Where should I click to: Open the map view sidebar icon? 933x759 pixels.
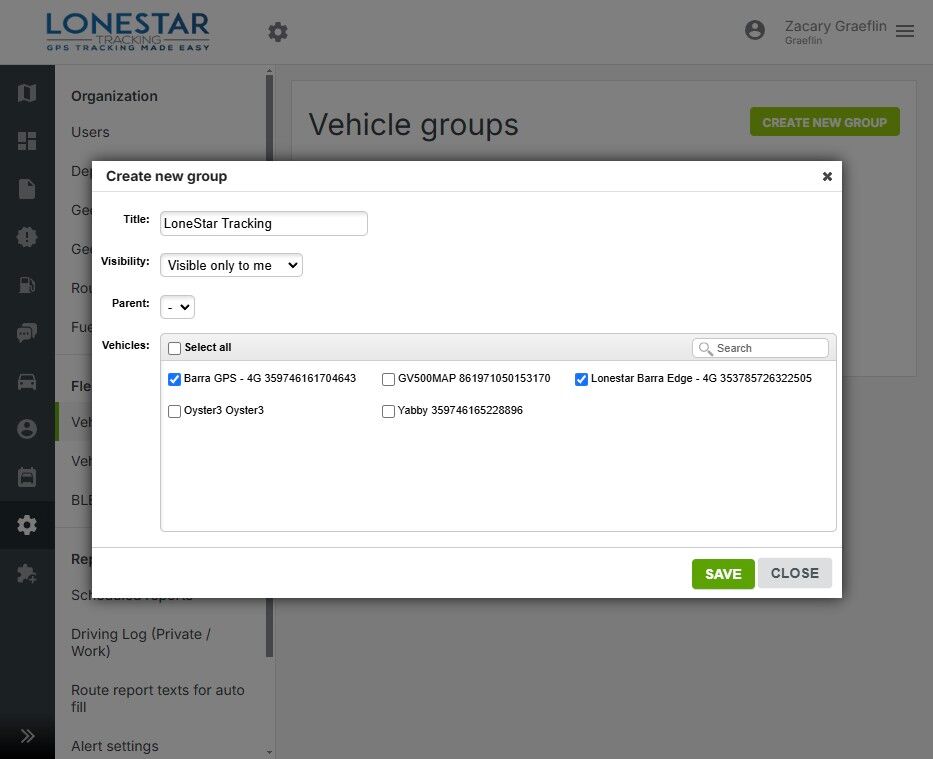pos(27,93)
